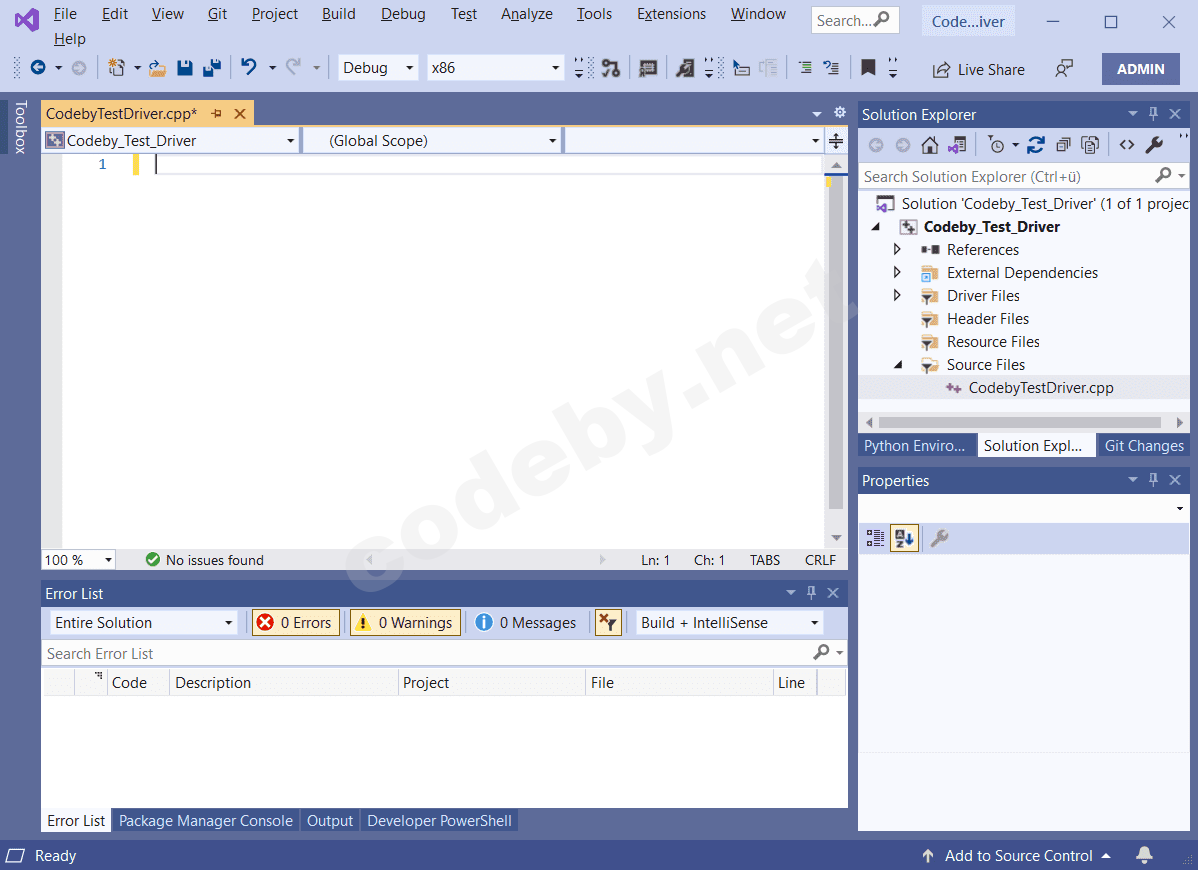Split the editor window icon
Image resolution: width=1198 pixels, height=870 pixels.
point(837,141)
